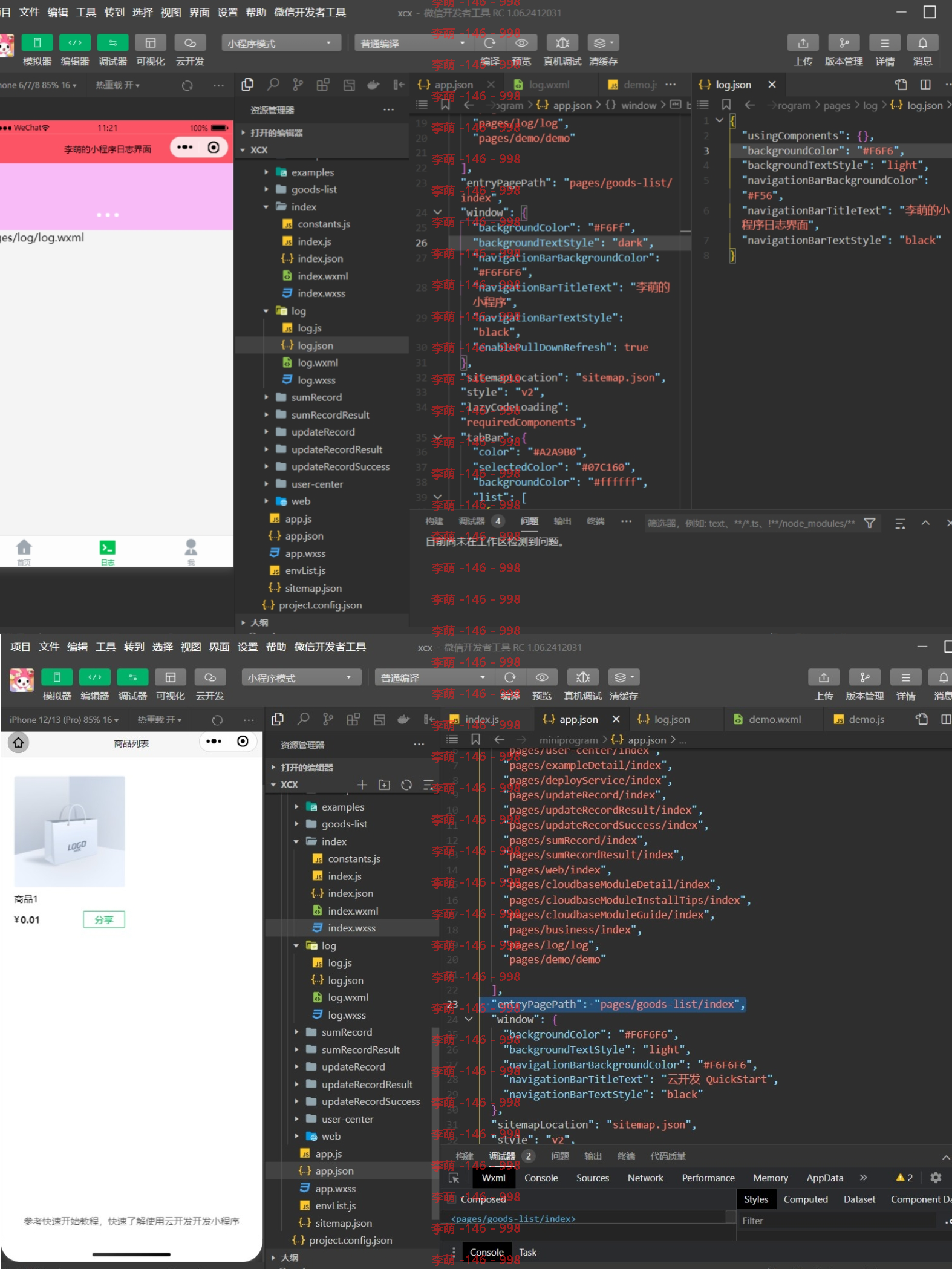
Task: Click the search icon in top window sidebar
Action: (x=273, y=85)
